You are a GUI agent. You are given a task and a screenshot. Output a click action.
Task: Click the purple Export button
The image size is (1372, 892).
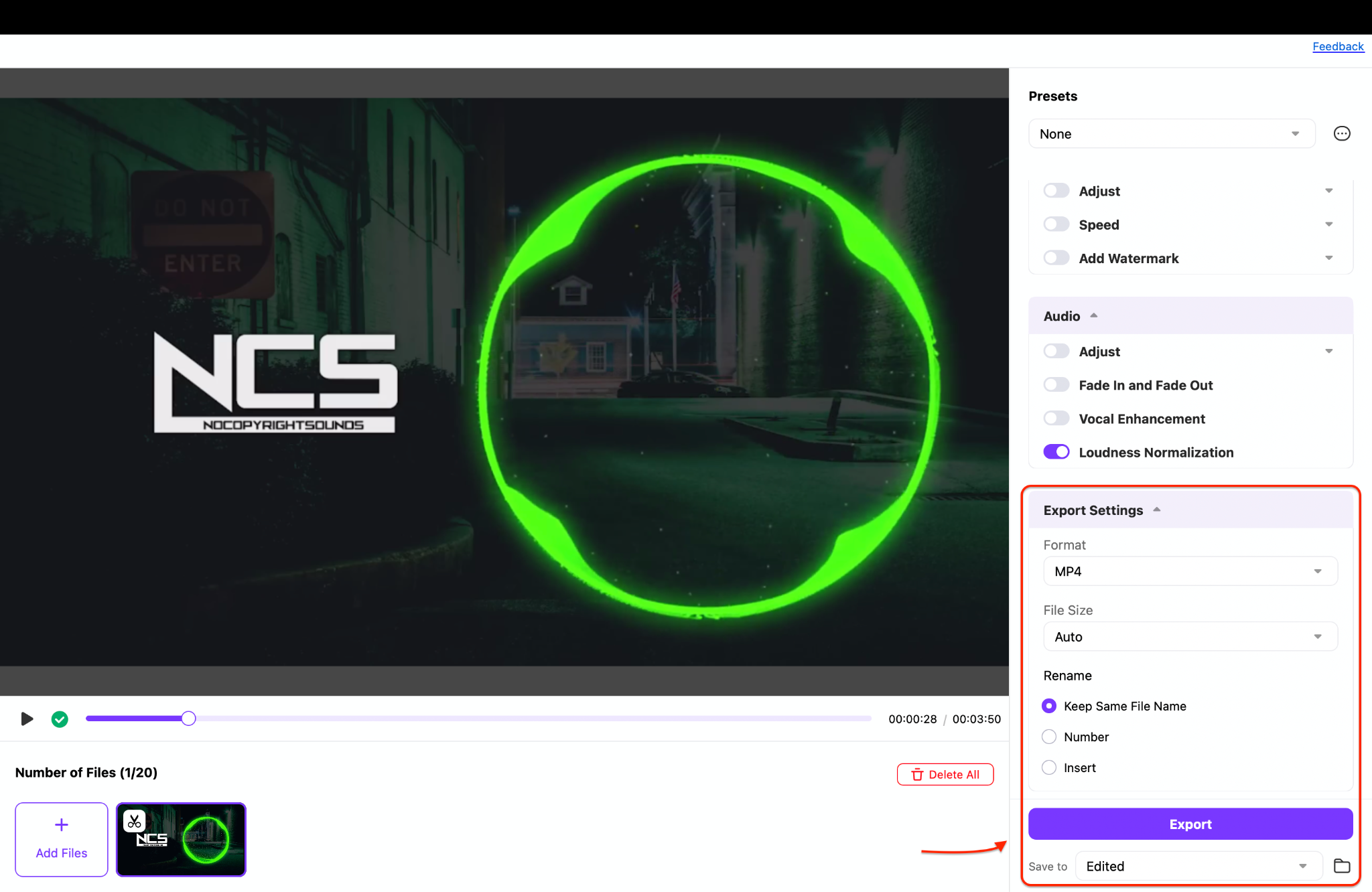pos(1190,824)
